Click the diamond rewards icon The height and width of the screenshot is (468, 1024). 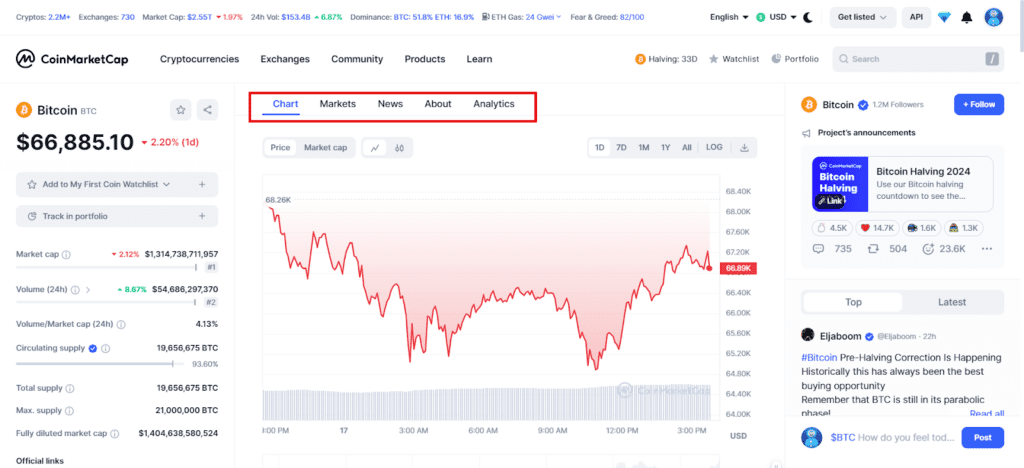pos(944,18)
